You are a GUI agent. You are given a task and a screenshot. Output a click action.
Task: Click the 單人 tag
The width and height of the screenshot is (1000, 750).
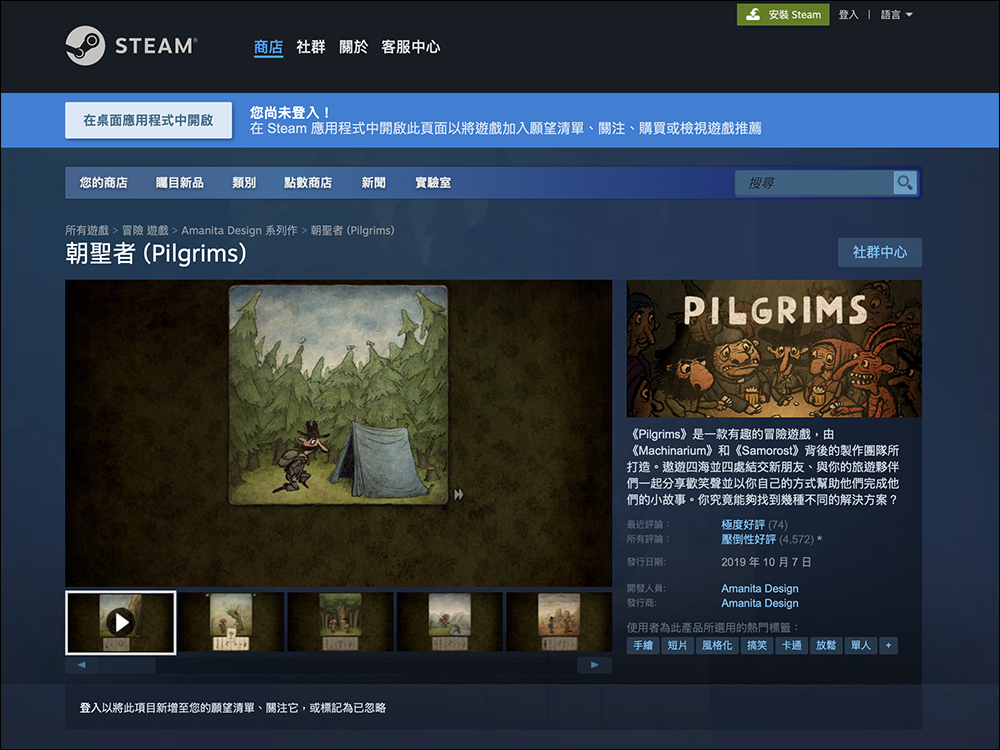tap(860, 645)
